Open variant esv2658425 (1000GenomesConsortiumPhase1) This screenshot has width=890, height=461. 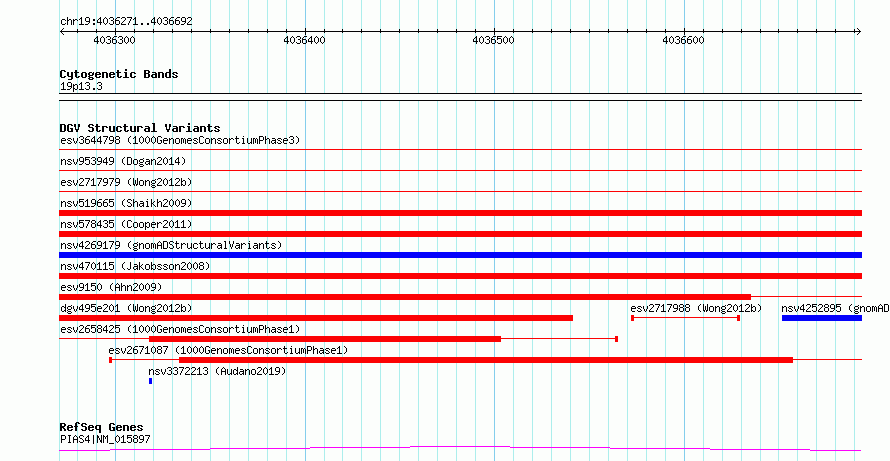coord(180,329)
